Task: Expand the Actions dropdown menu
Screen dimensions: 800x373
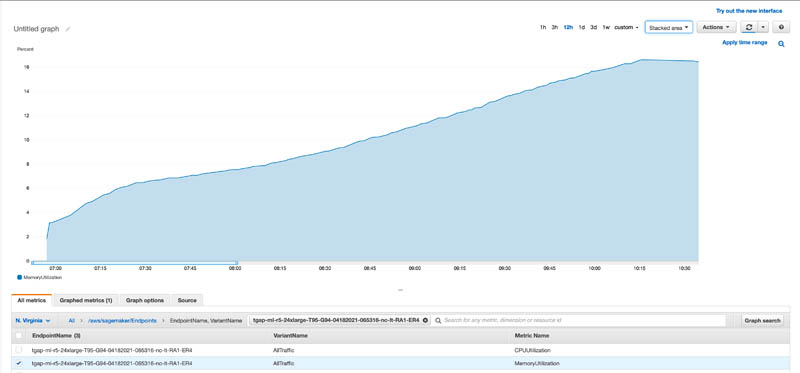Action: (x=716, y=27)
